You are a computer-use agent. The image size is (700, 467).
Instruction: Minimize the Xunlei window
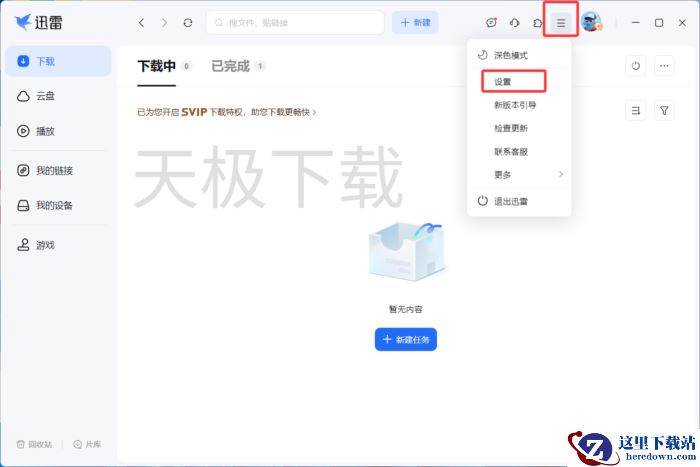point(636,23)
